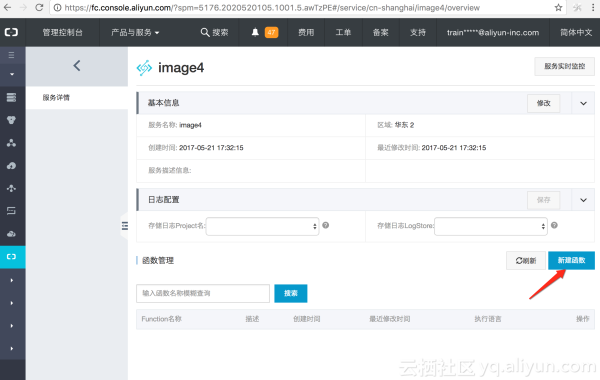
Task: Click the 区域: 华东 2 text
Action: pyautogui.click(x=395, y=125)
